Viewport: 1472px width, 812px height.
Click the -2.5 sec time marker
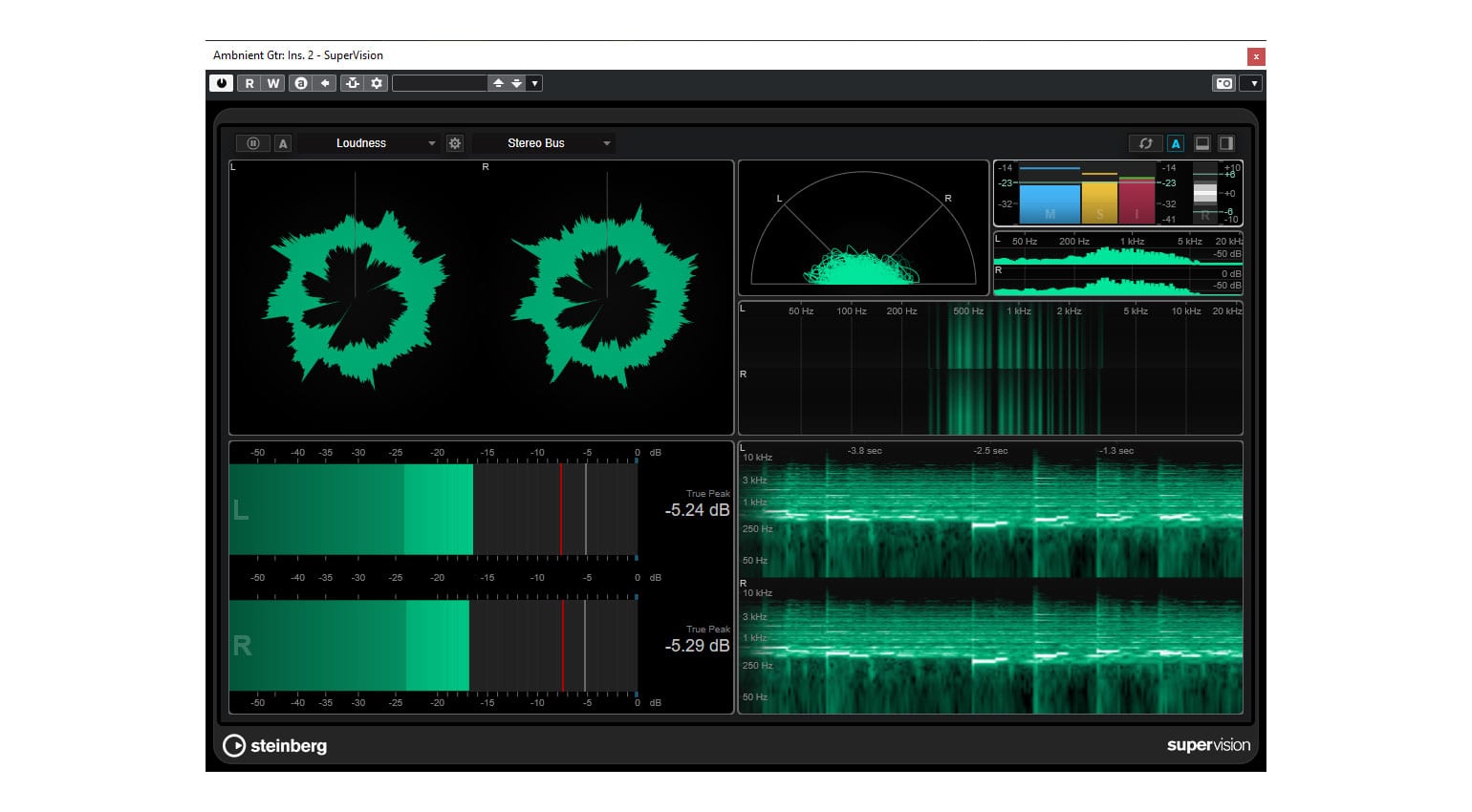[991, 451]
